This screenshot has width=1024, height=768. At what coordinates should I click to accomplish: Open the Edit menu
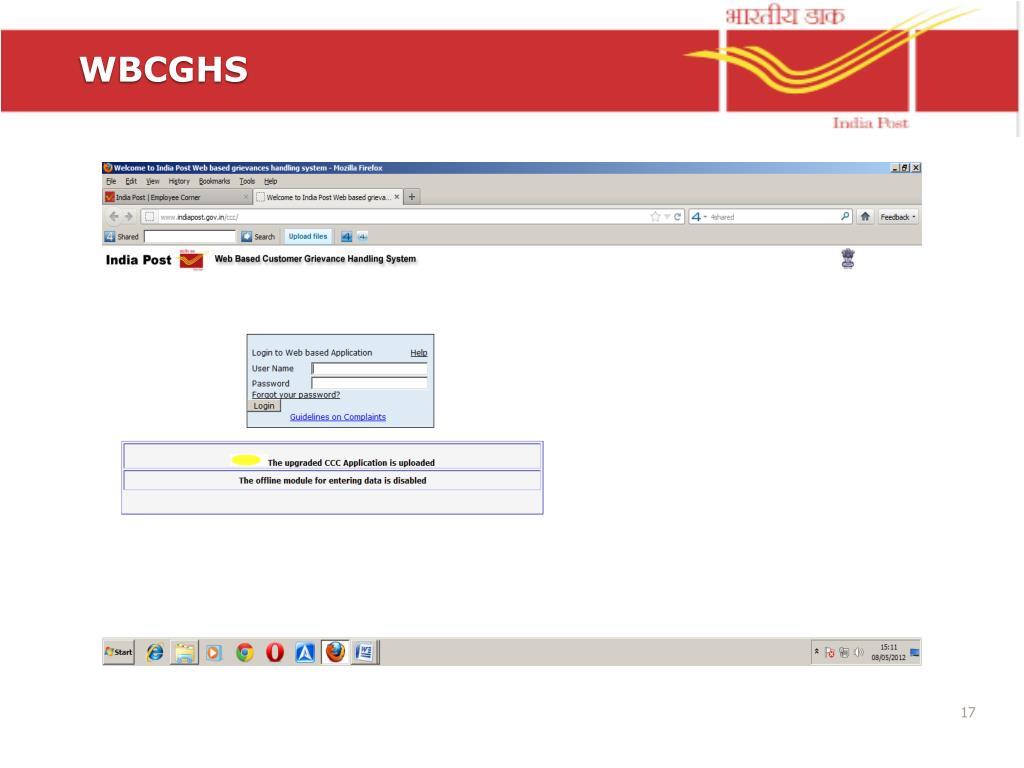(x=131, y=182)
